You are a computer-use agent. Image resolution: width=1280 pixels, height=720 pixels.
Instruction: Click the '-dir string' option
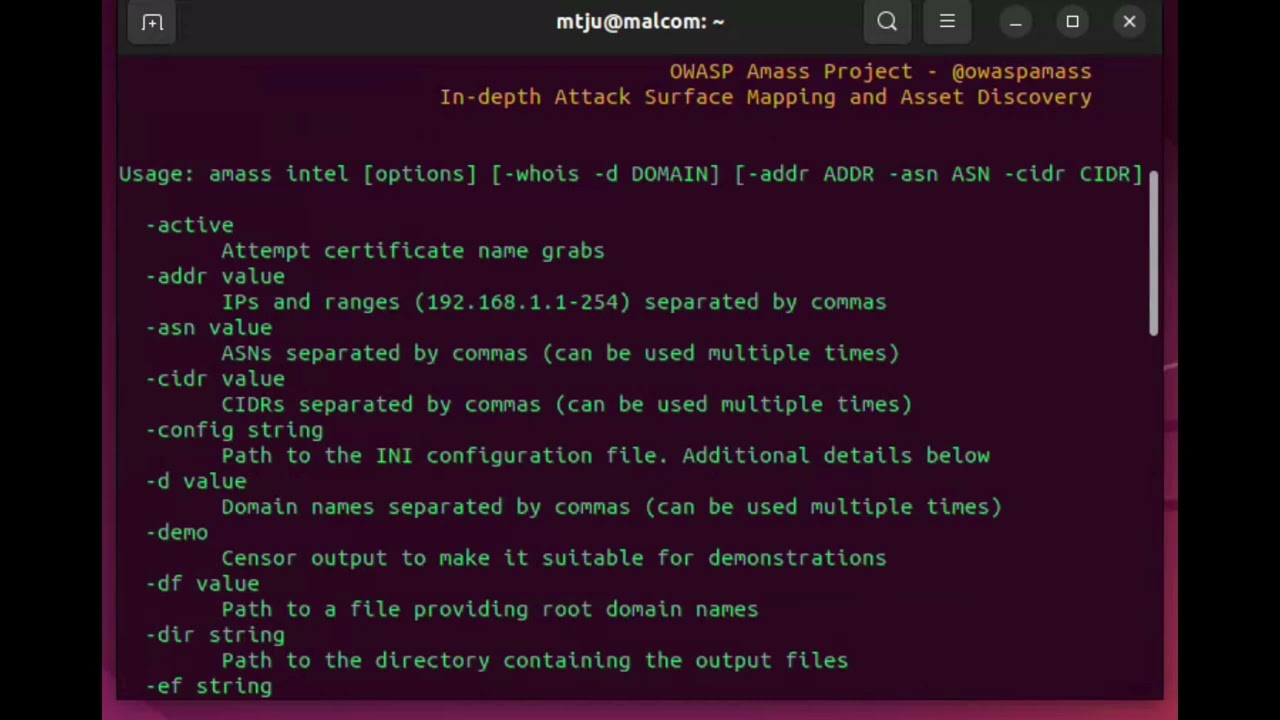(215, 635)
